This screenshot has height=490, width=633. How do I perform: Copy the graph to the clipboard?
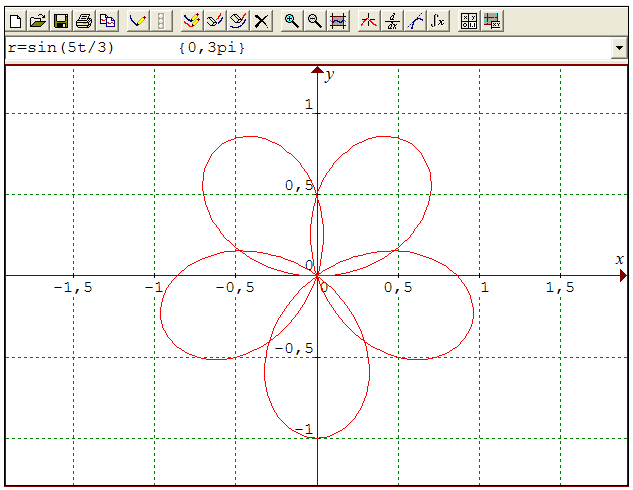point(107,21)
